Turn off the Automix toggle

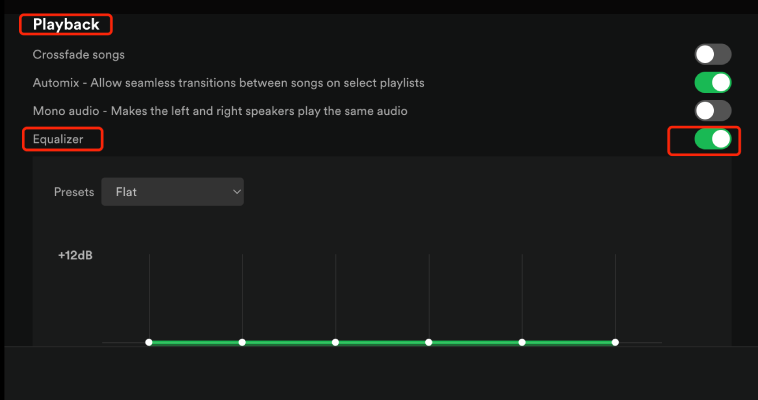click(713, 82)
